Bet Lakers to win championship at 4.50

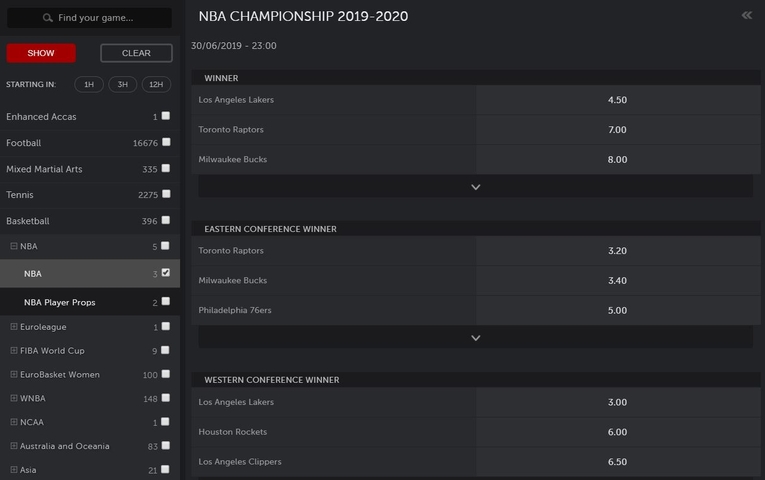(x=618, y=100)
